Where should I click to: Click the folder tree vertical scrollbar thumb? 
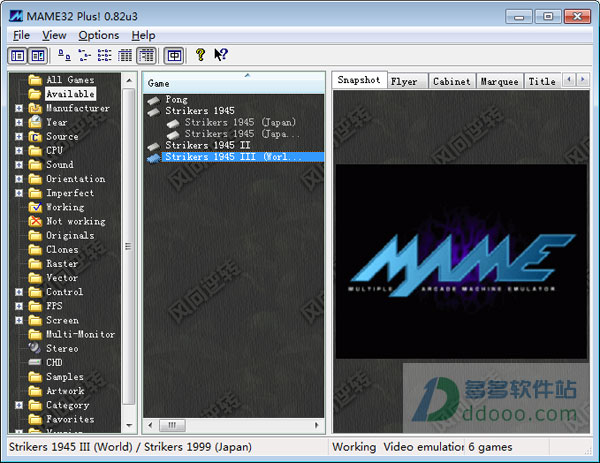(x=129, y=247)
